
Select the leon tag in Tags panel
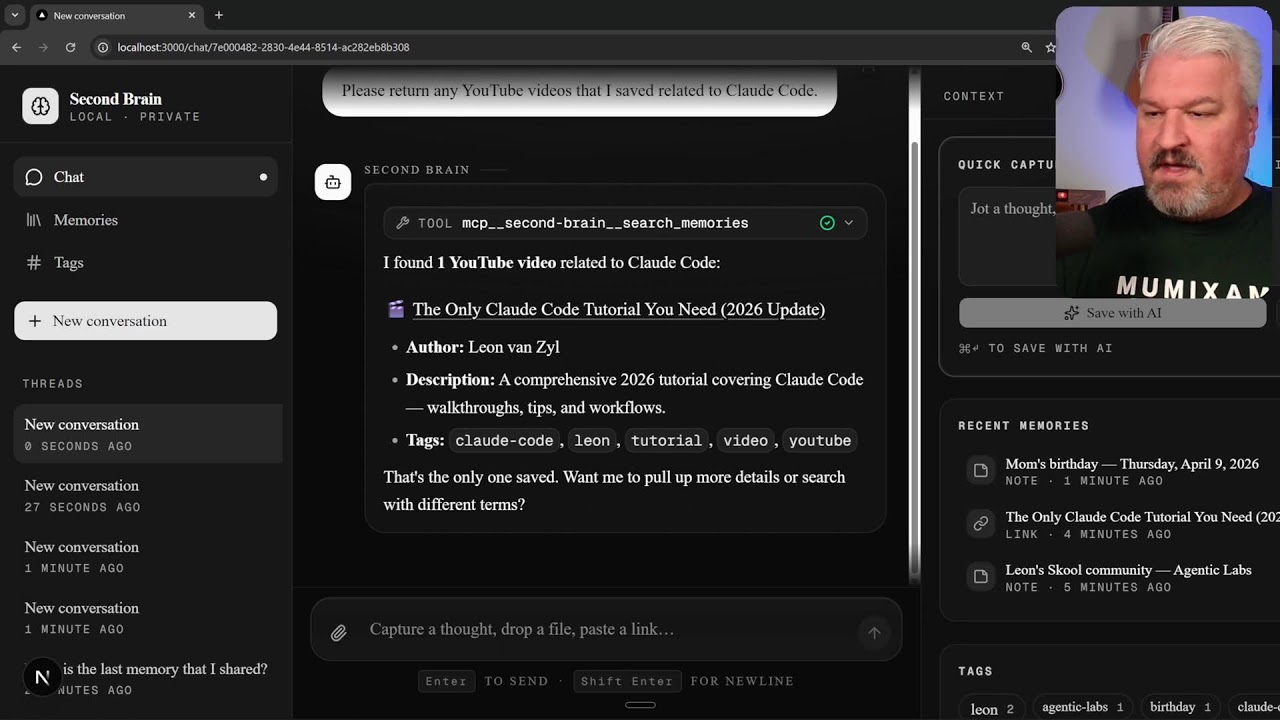coord(992,708)
